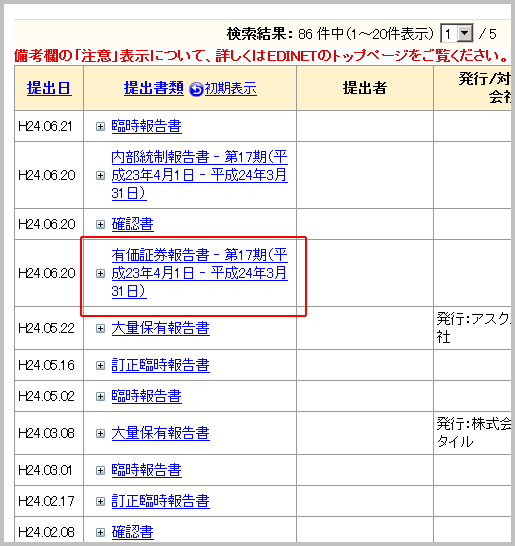515x546 pixels.
Task: Expand the 有価証券報告書 row
Action: (100, 273)
